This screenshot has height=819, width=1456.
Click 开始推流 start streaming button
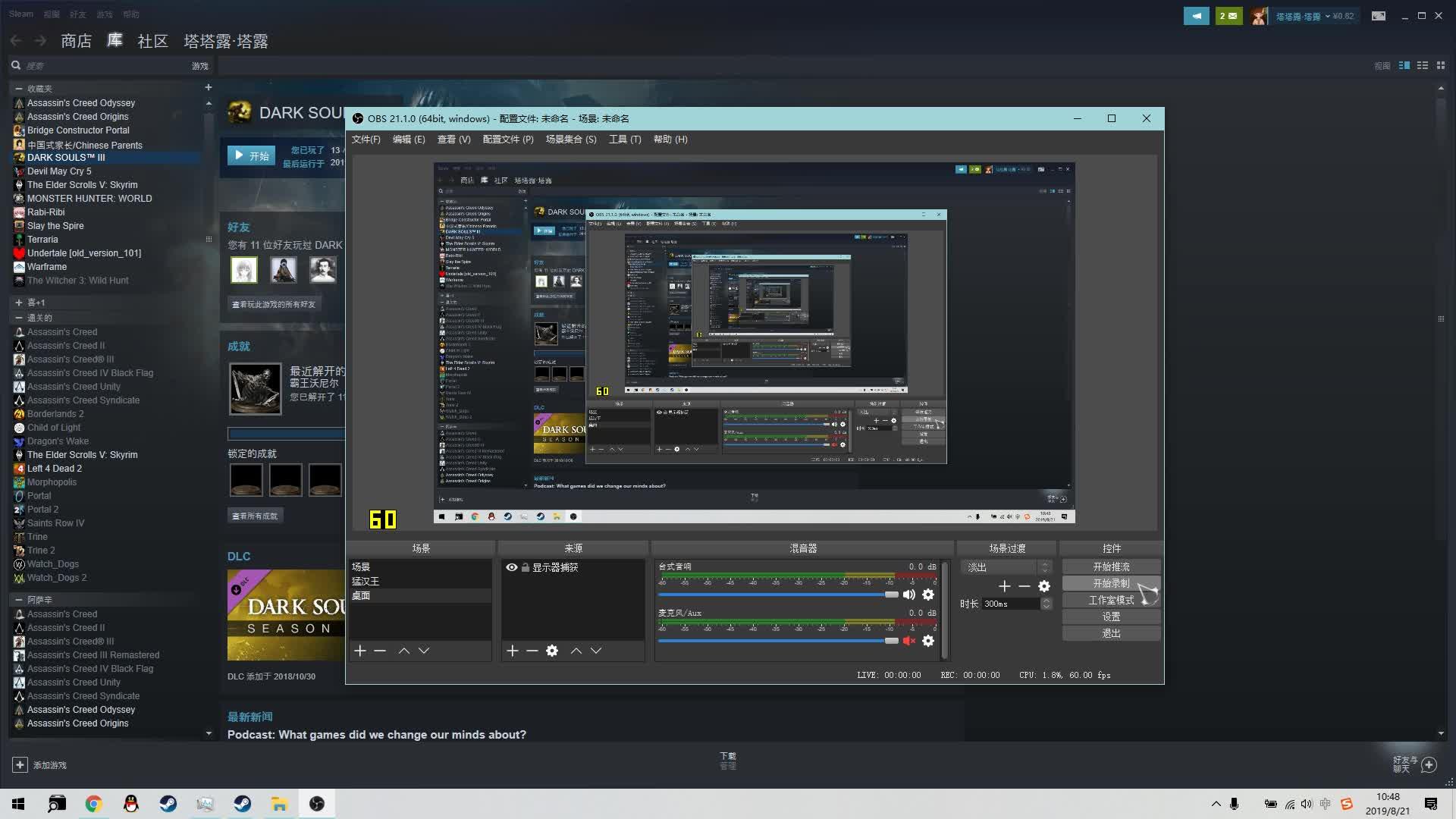coord(1111,566)
